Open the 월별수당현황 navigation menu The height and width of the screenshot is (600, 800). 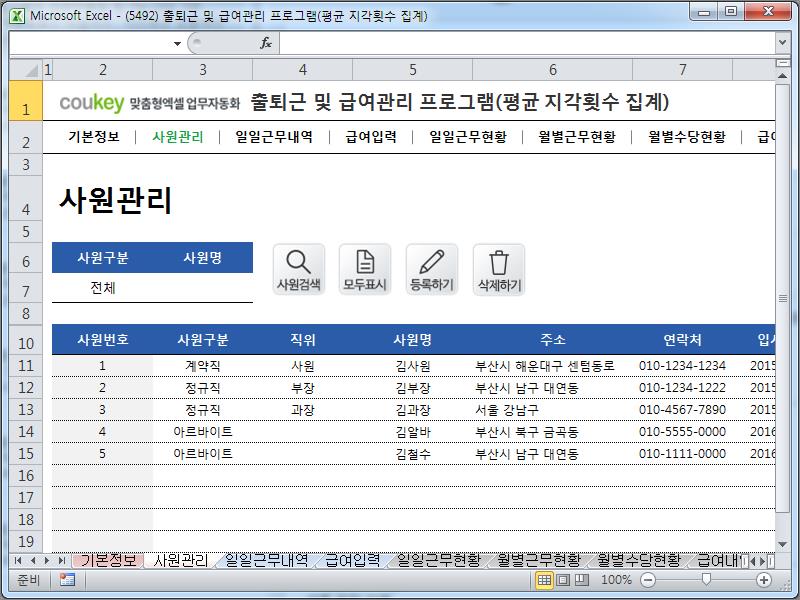point(687,137)
